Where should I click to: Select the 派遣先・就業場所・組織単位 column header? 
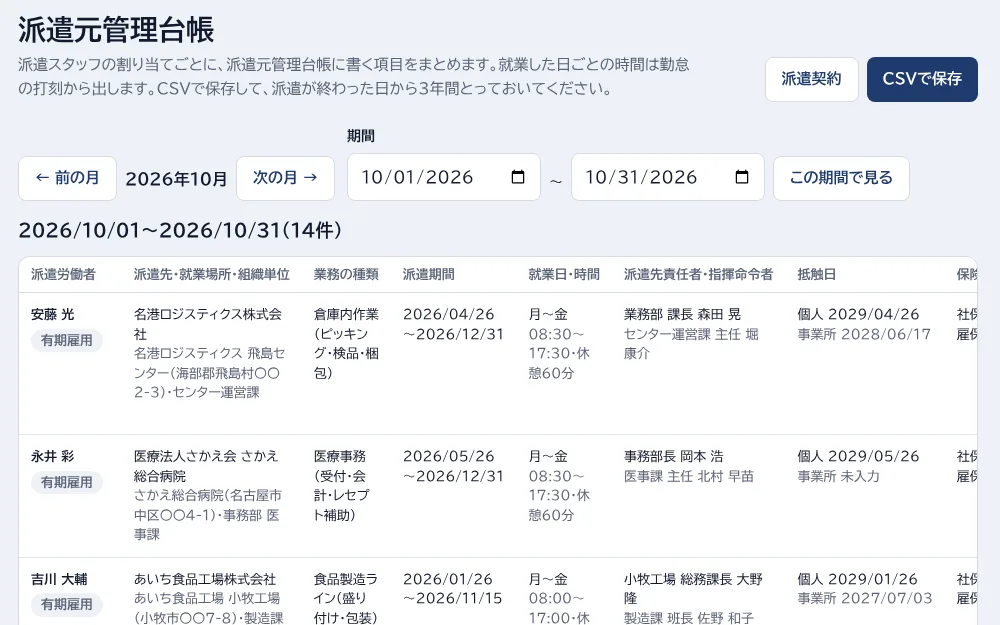(212, 274)
